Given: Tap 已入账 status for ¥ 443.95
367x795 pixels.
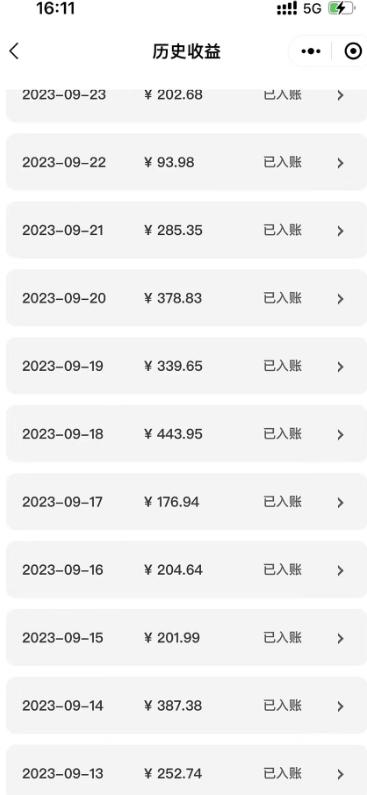Looking at the screenshot, I should (x=283, y=434).
